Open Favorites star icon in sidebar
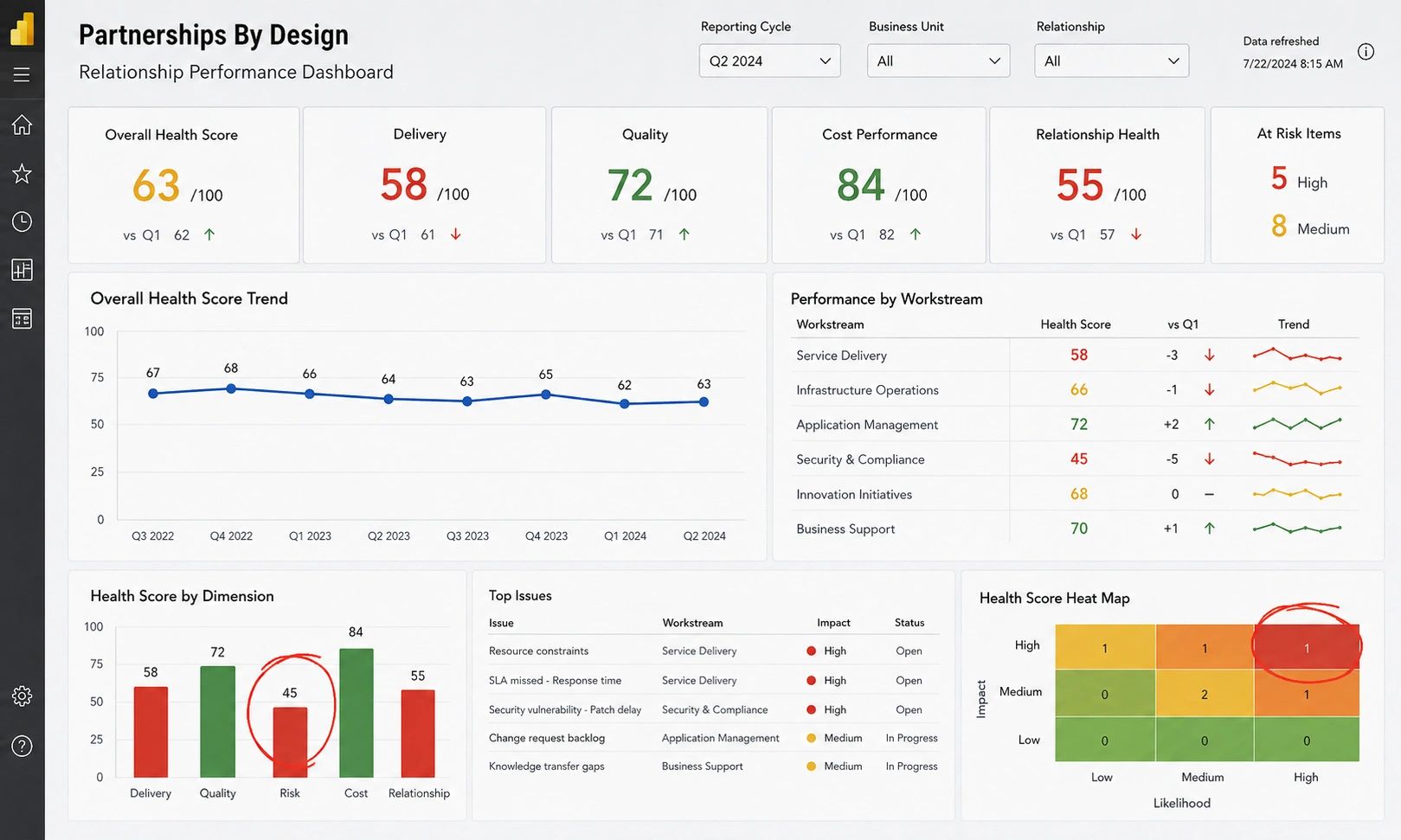This screenshot has height=840, width=1401. pos(22,174)
